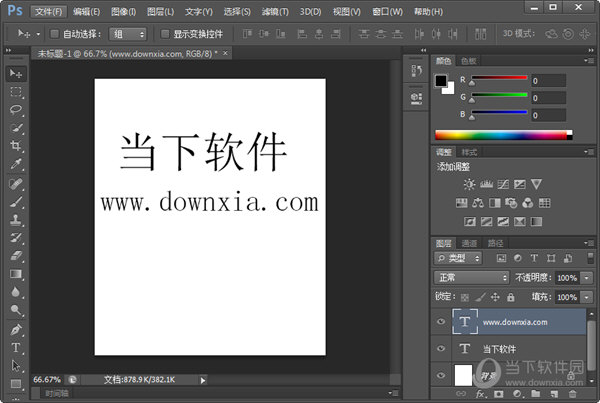Select the www.downxia.com layer thumbnail
600x403 pixels.
pos(465,321)
